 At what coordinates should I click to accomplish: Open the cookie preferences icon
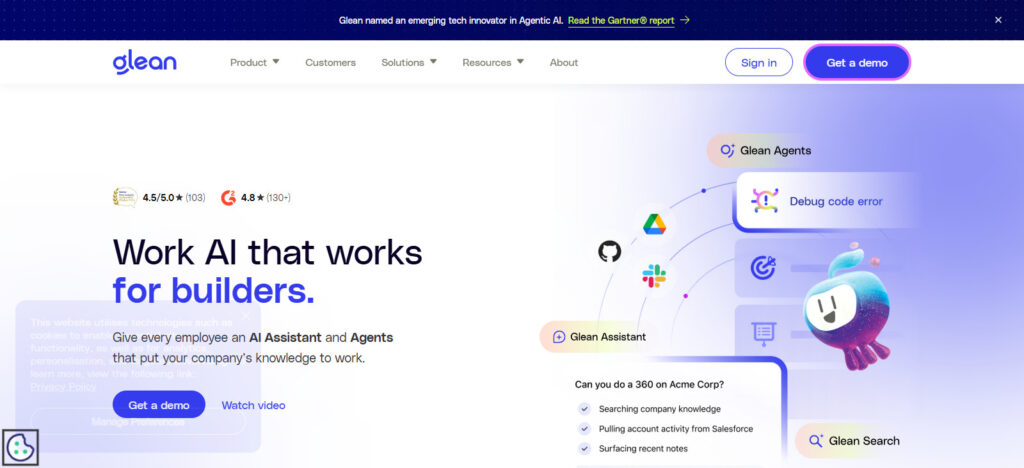point(20,447)
